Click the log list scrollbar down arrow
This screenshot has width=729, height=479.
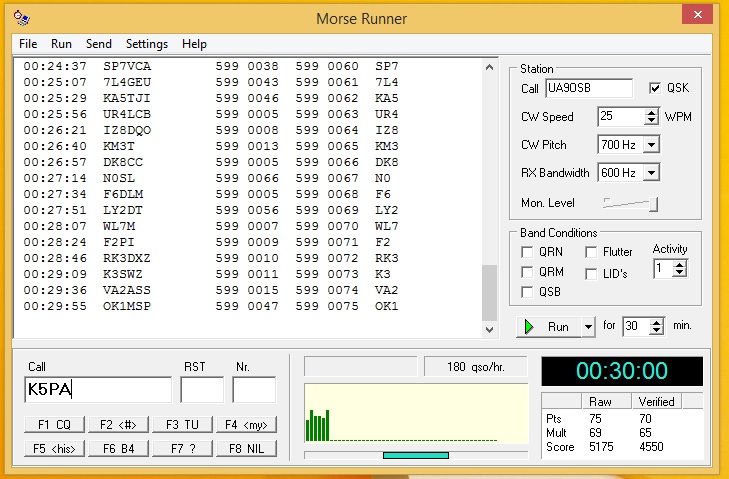click(x=489, y=329)
